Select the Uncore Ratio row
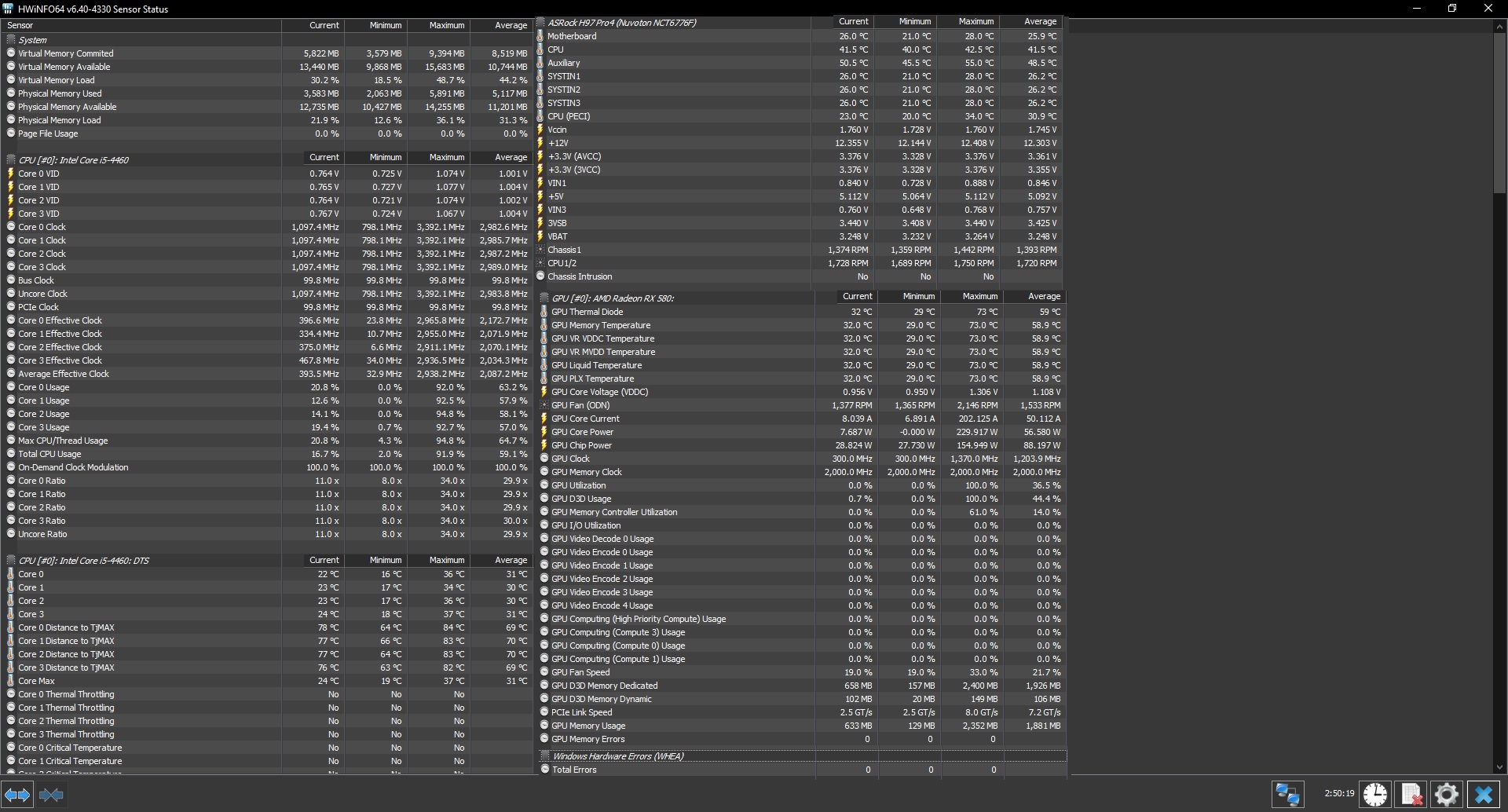 click(267, 534)
